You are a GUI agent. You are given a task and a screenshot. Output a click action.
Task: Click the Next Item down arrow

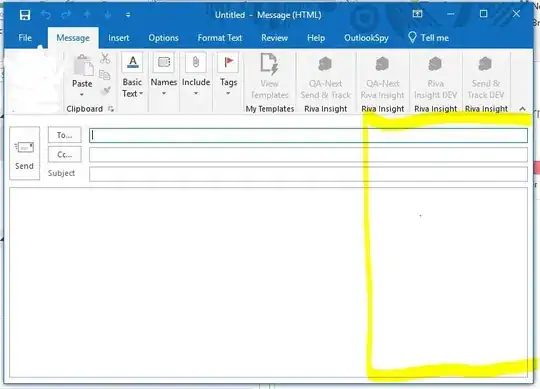tap(108, 14)
